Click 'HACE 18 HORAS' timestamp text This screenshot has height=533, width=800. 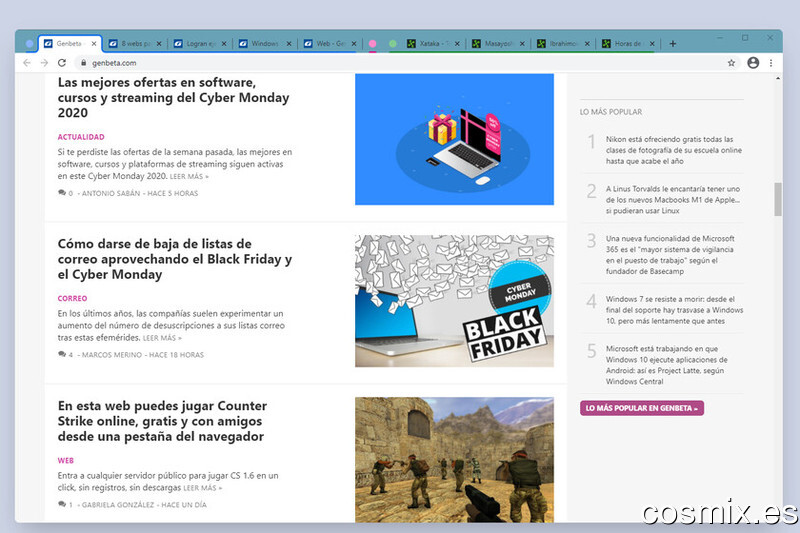(x=176, y=355)
